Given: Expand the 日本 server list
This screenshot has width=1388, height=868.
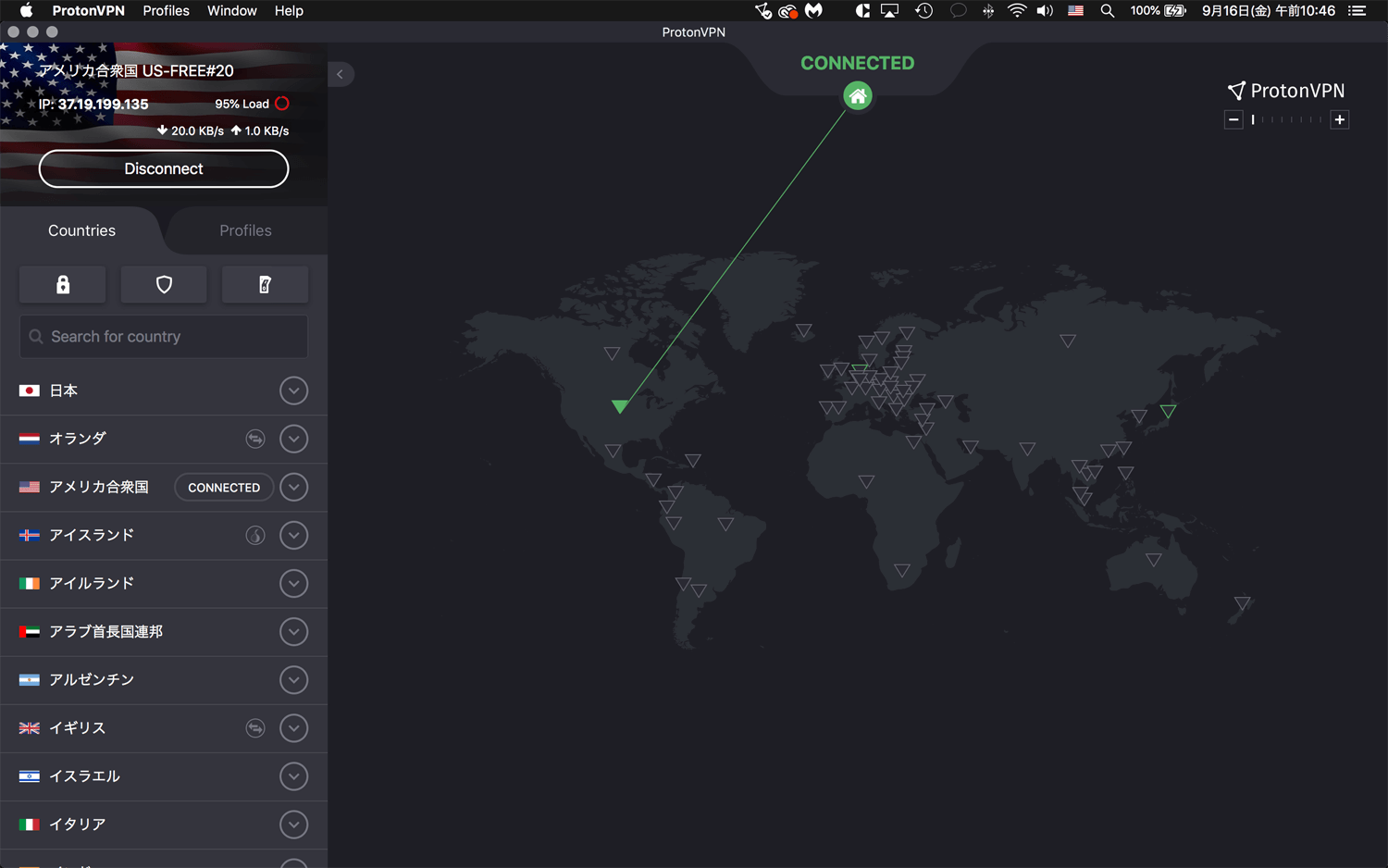Looking at the screenshot, I should tap(293, 391).
